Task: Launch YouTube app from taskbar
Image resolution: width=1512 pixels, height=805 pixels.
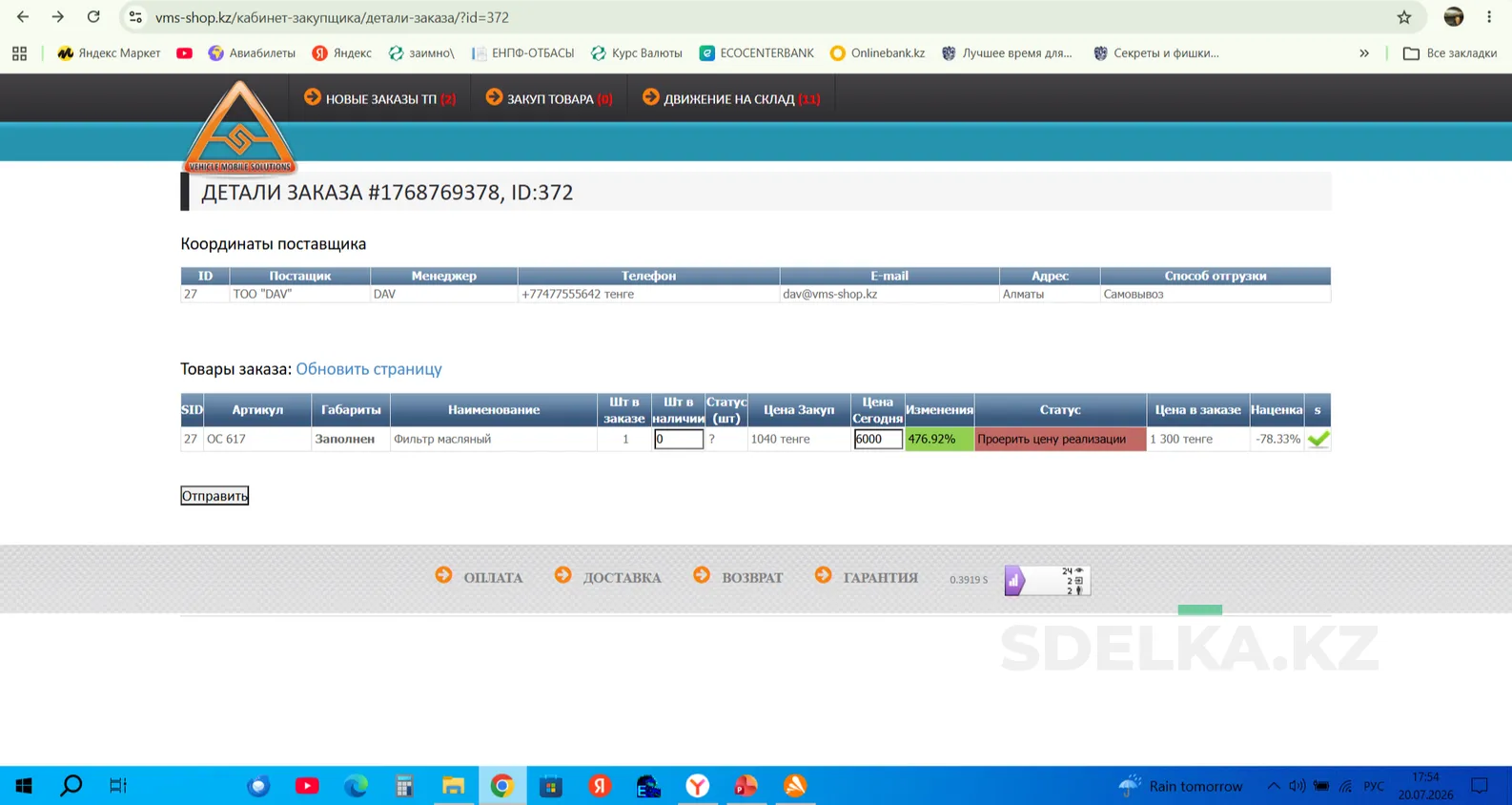Action: [307, 786]
